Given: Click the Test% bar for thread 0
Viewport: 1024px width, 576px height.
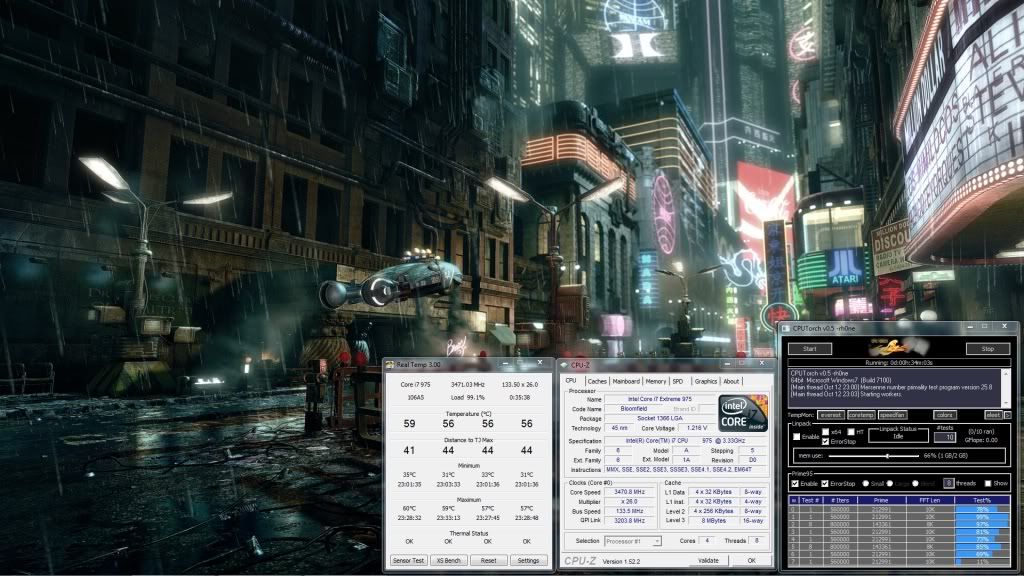Looking at the screenshot, I should point(982,509).
